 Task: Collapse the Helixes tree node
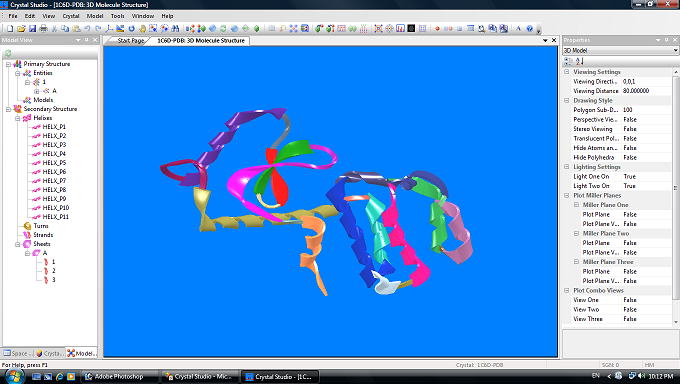pos(18,118)
